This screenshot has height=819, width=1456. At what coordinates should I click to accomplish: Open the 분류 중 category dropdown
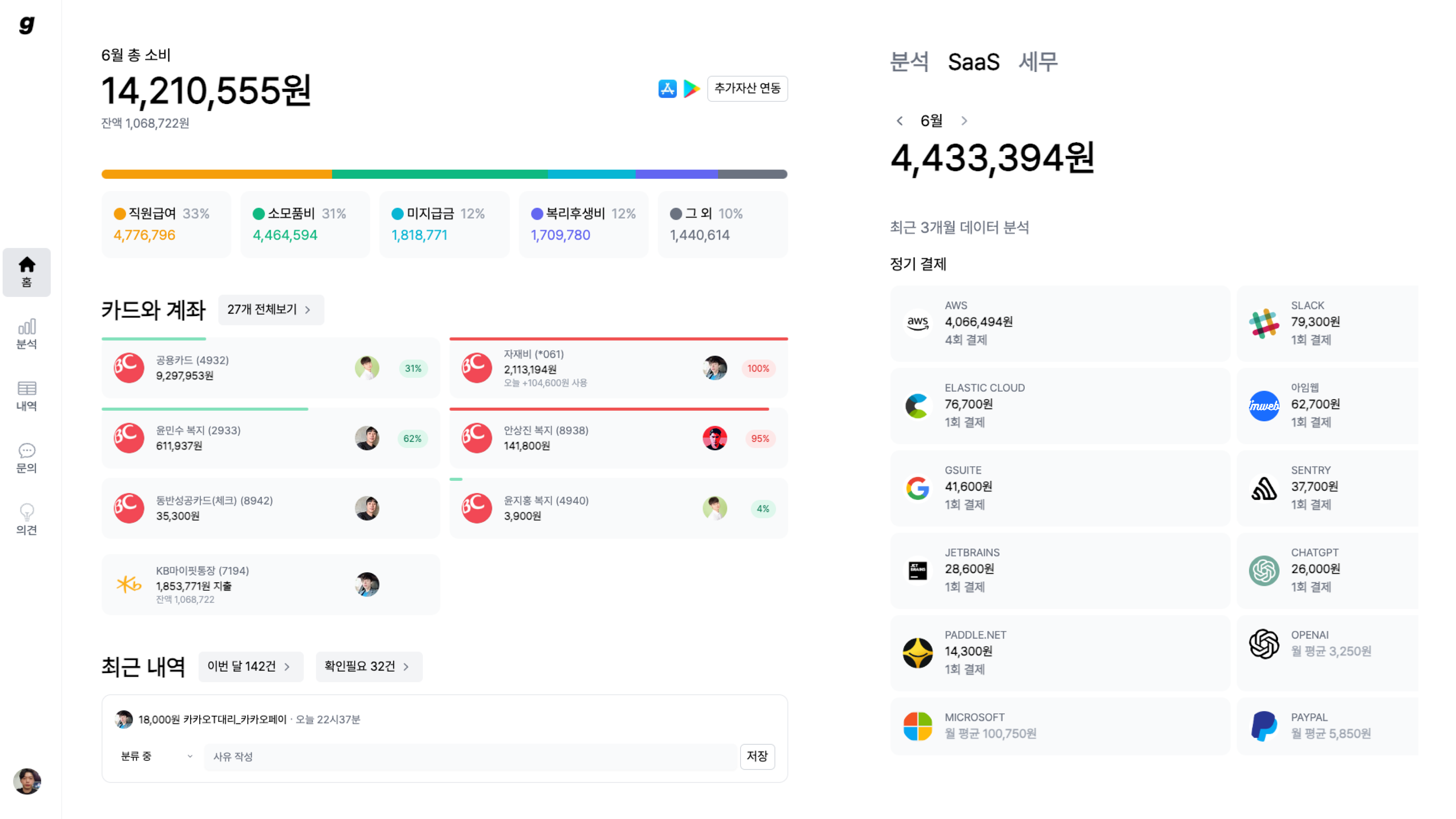[x=156, y=756]
